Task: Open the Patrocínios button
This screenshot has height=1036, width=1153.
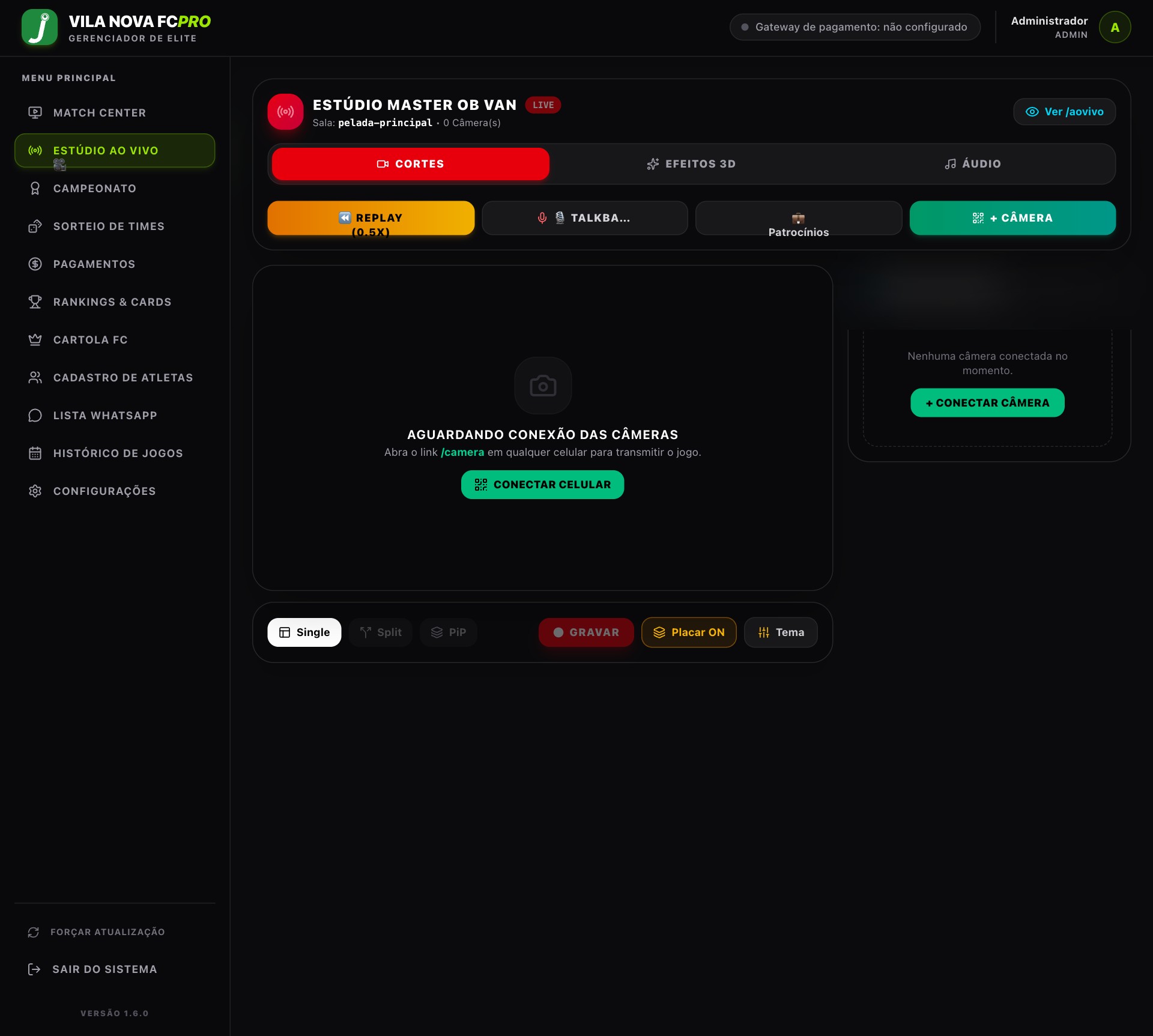Action: tap(798, 218)
